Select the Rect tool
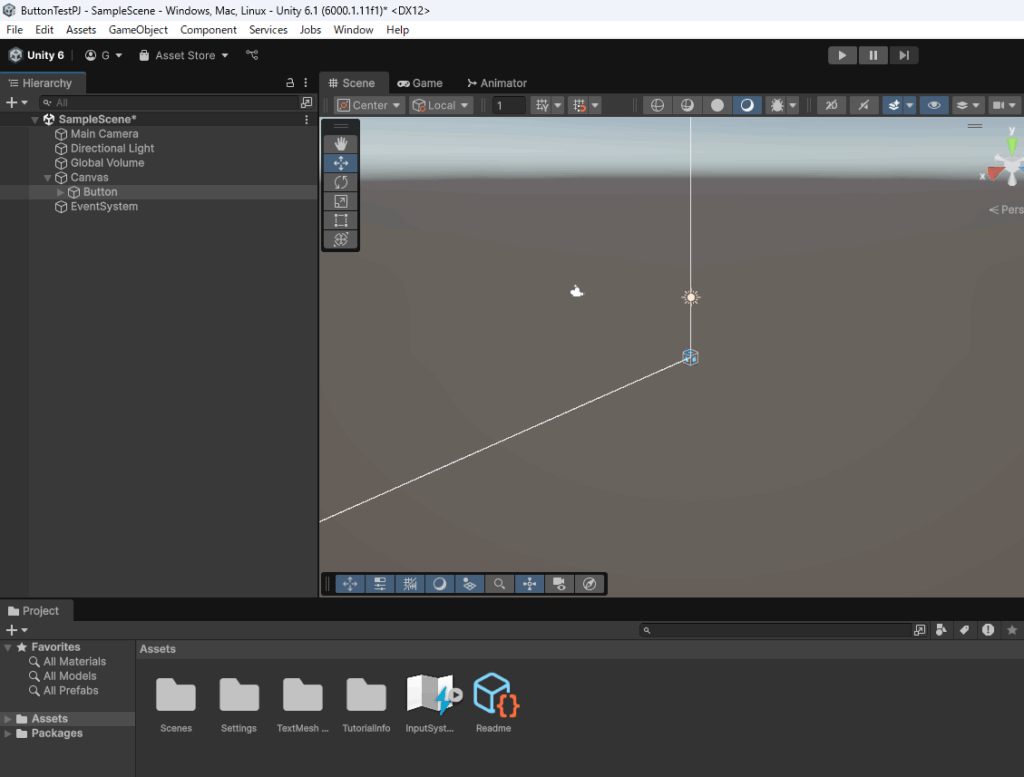The image size is (1024, 777). click(x=341, y=220)
